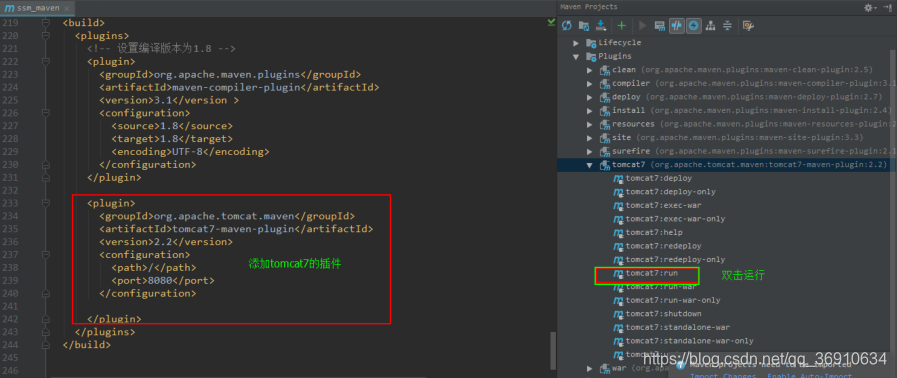Screen dimensions: 897x378
Task: Select the tomcat7:exec-war goal icon
Action: pos(618,206)
